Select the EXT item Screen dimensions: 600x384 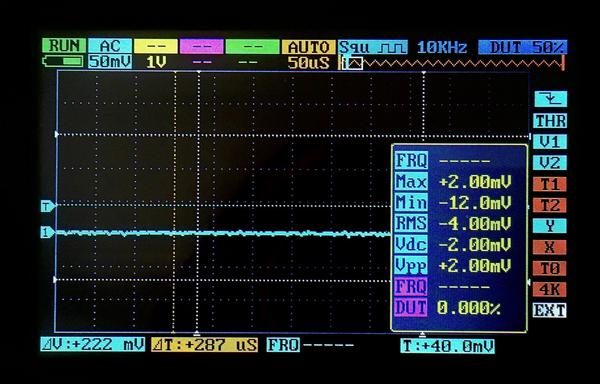(x=549, y=310)
